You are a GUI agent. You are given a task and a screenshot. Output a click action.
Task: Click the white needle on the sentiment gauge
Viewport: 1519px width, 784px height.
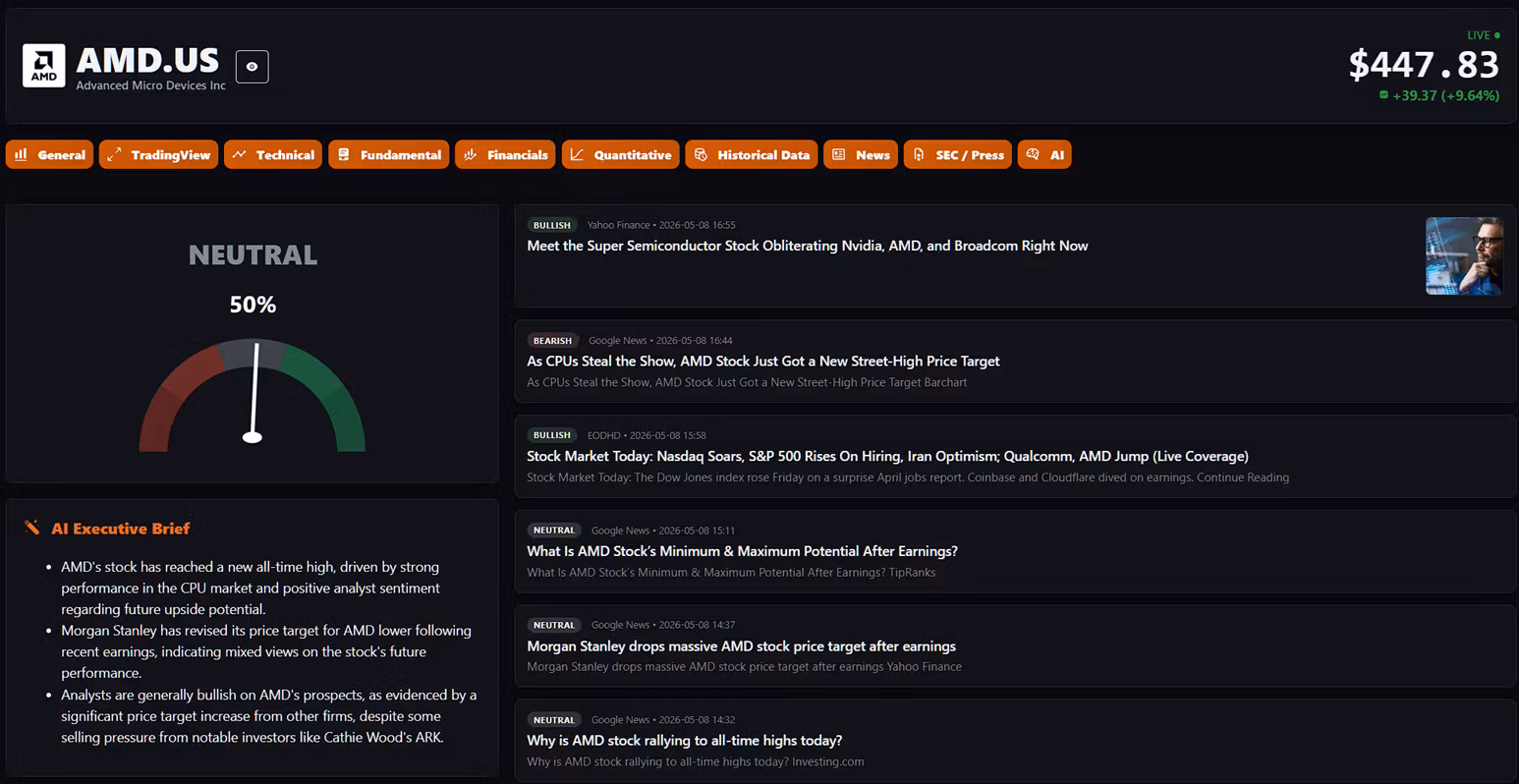click(254, 391)
